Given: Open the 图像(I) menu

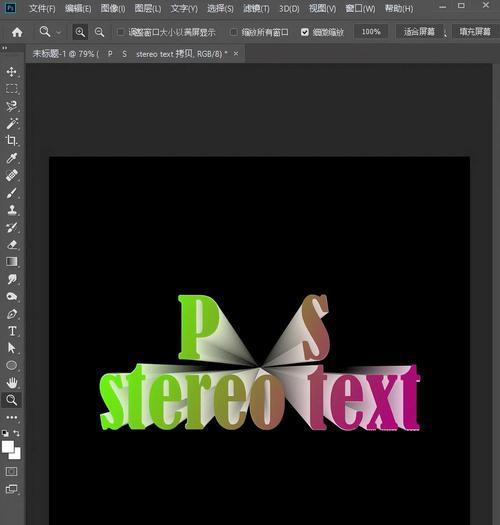Looking at the screenshot, I should click(113, 9).
